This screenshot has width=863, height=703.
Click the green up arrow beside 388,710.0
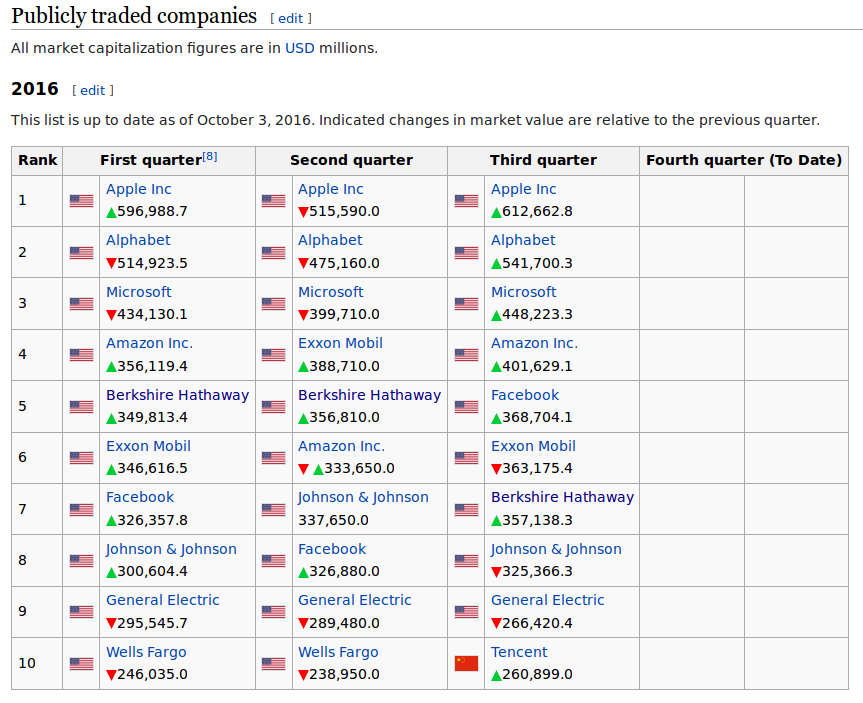coord(303,367)
